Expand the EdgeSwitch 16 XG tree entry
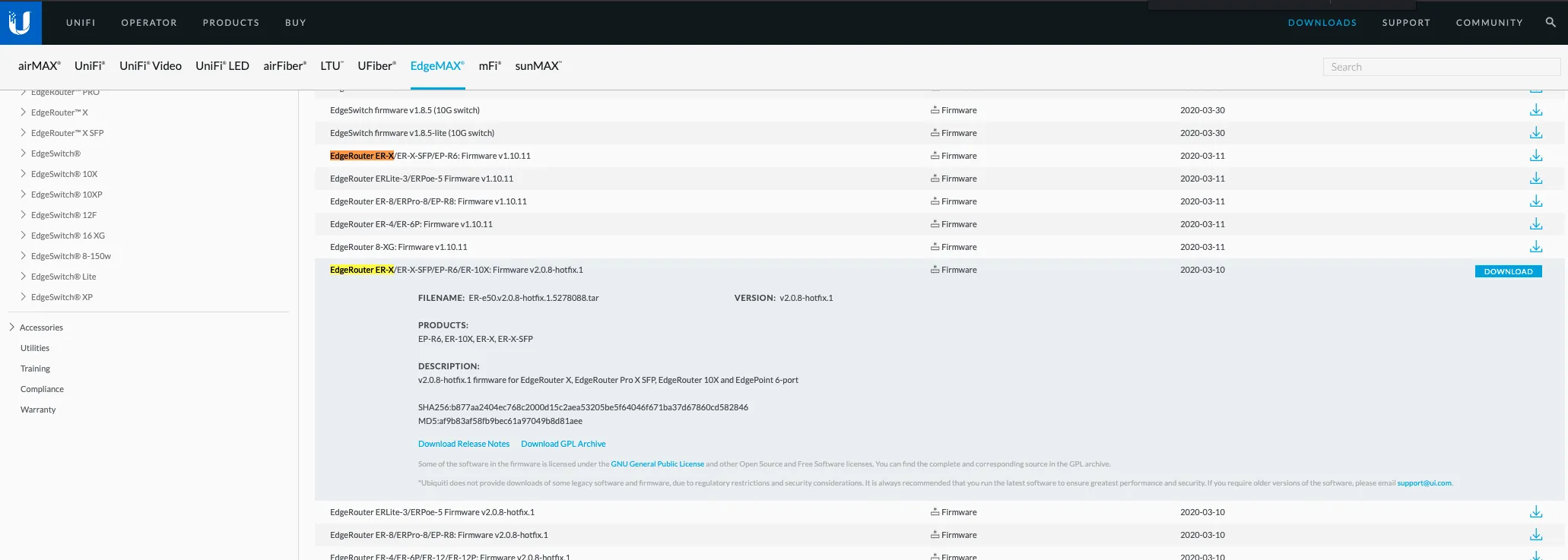This screenshot has width=1568, height=560. pos(24,236)
